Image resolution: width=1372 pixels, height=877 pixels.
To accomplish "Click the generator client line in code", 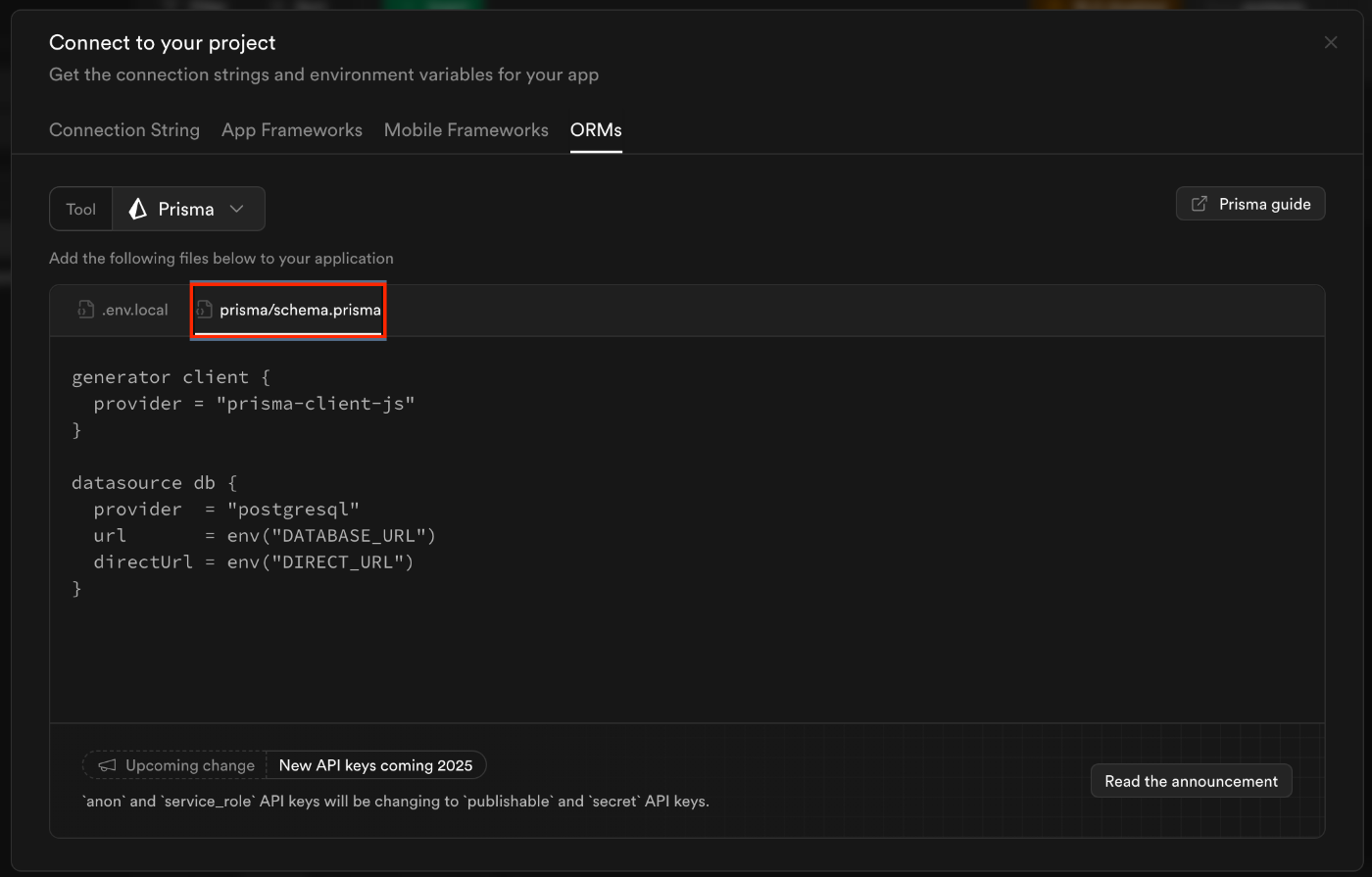I will point(171,376).
